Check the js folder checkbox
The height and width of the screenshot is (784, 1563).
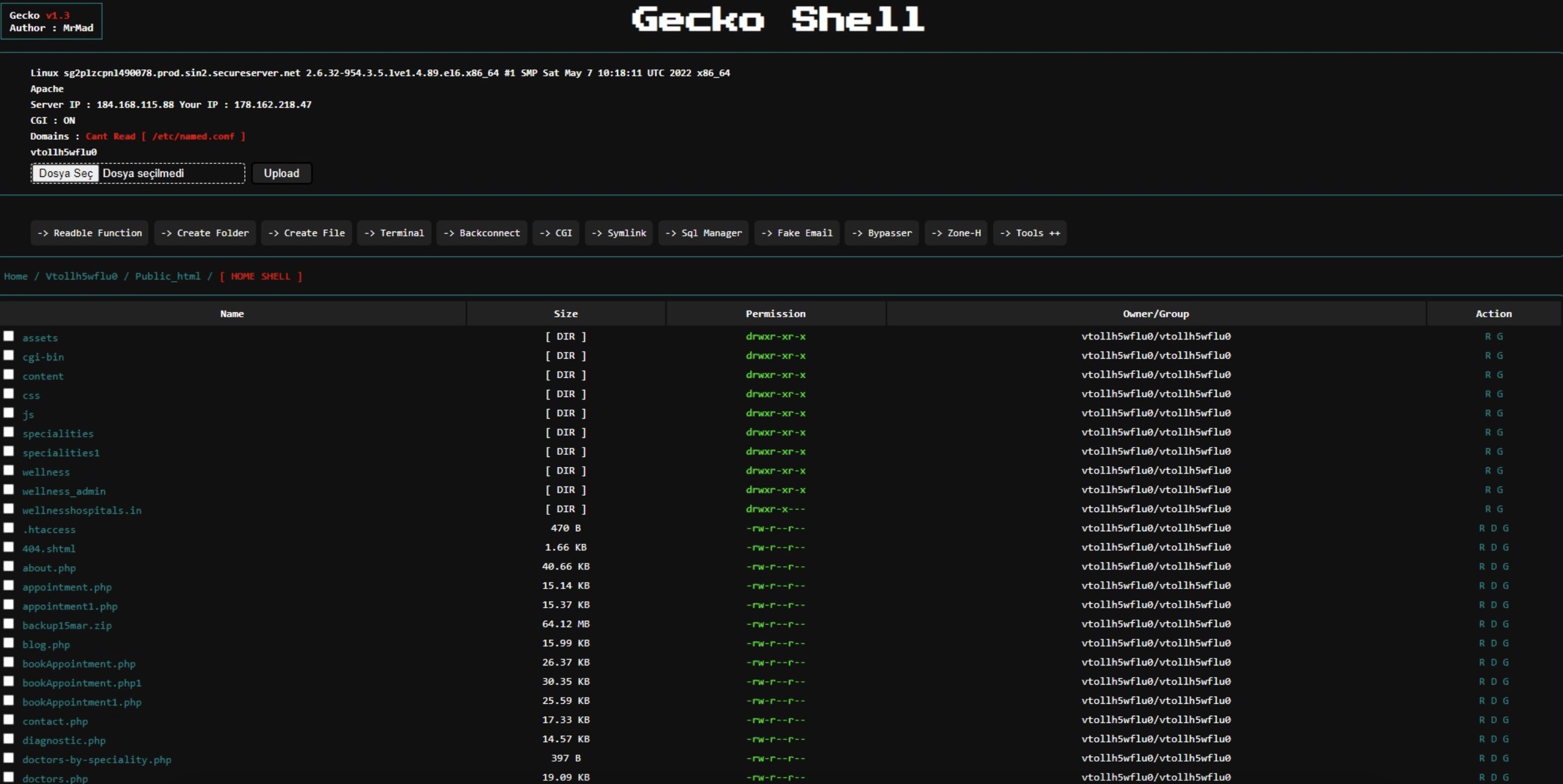(9, 413)
